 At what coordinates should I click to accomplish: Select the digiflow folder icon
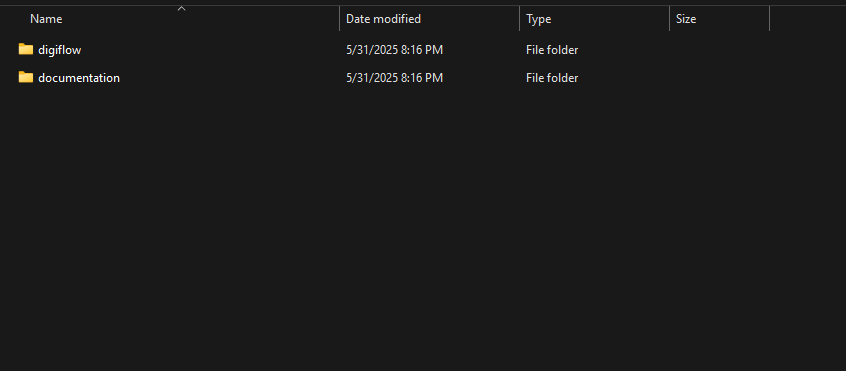coord(25,50)
